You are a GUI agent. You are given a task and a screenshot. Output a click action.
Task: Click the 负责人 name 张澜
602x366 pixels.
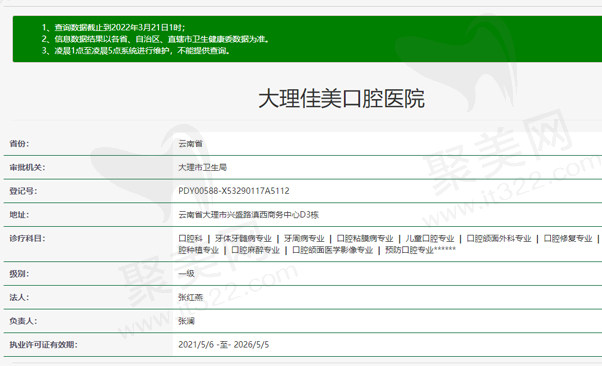(x=186, y=321)
